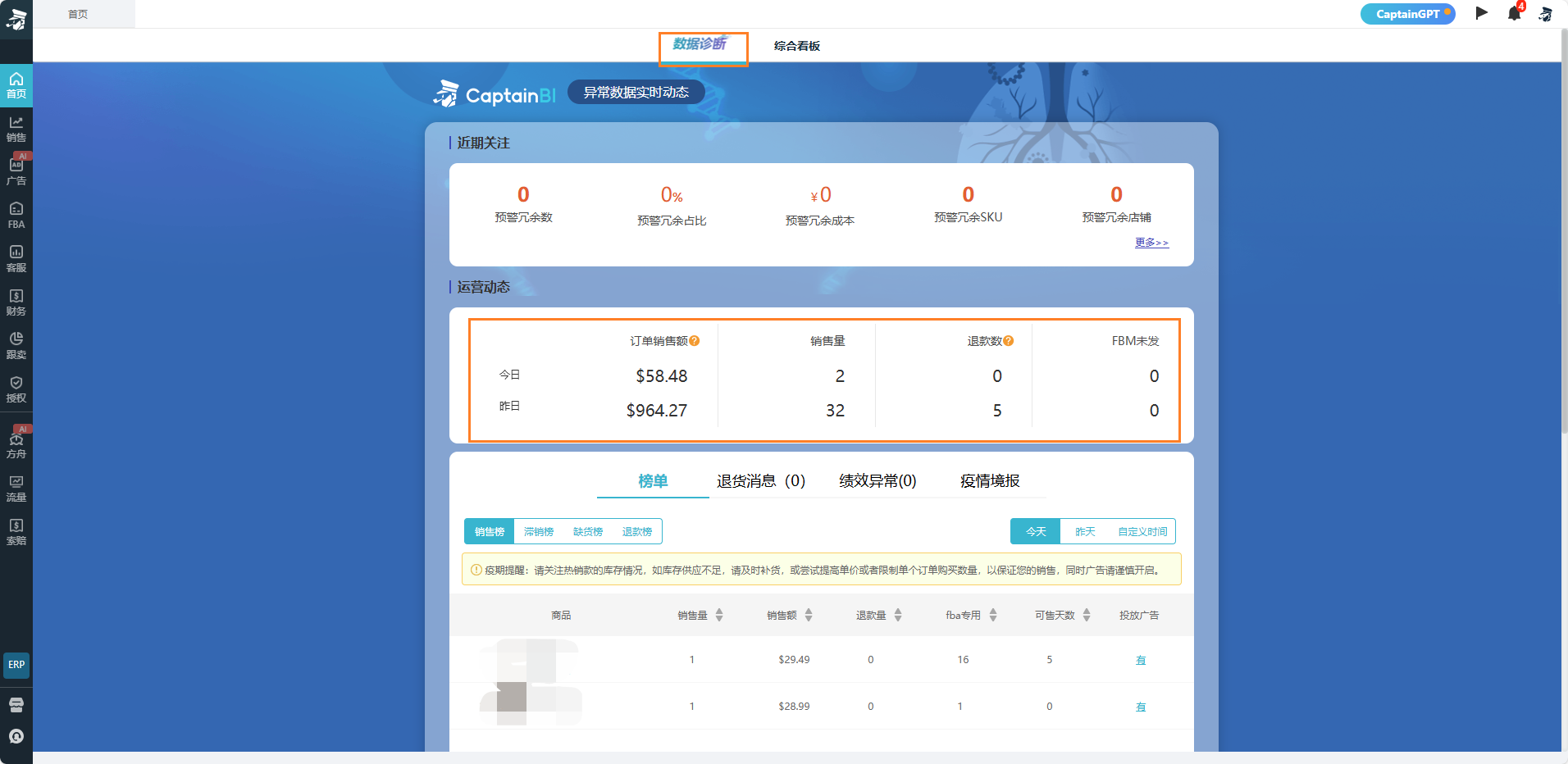Open the 财务 finance sidebar icon

[16, 302]
